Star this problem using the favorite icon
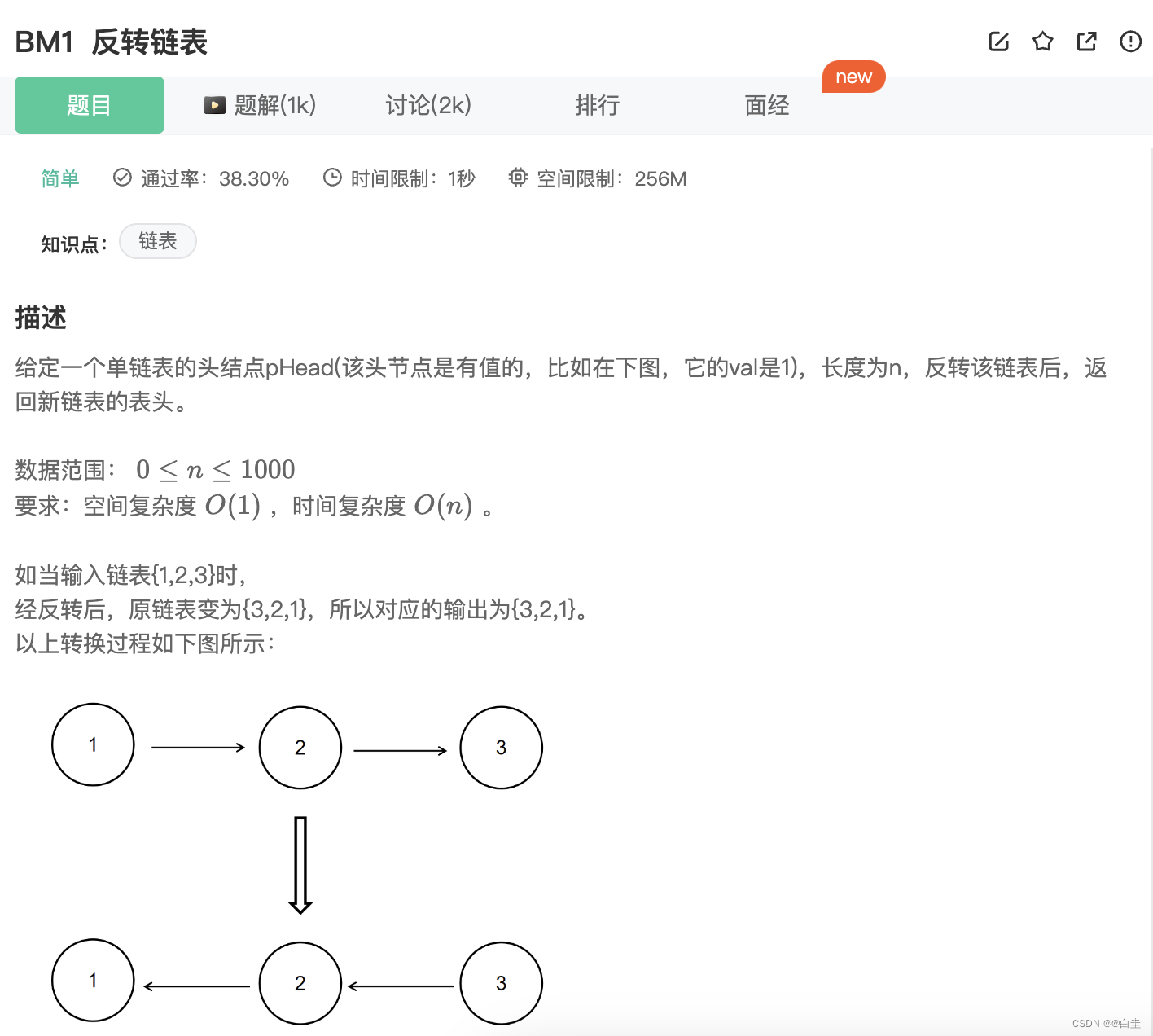 (x=1042, y=42)
